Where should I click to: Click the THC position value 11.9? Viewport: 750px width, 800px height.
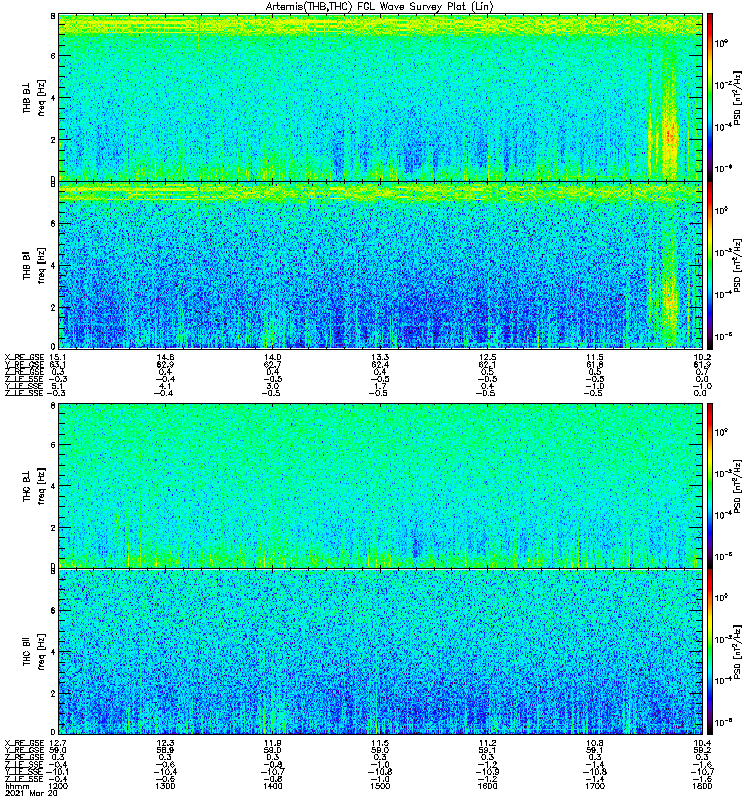coord(272,743)
